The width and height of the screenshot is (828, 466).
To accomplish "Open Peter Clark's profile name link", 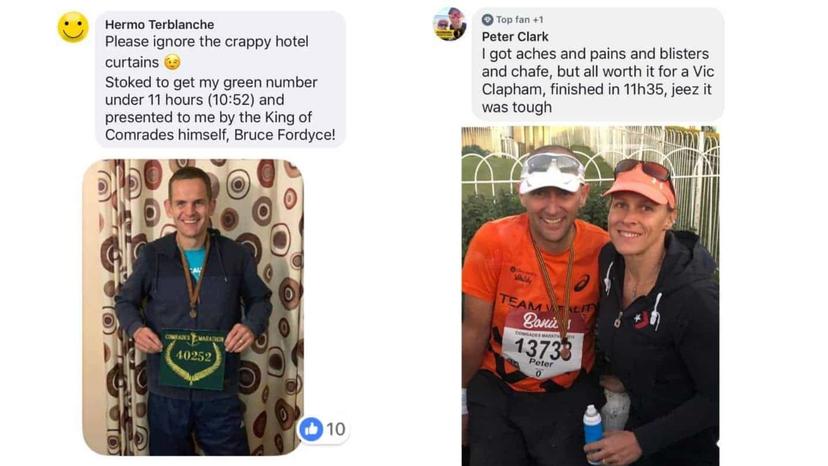I will (x=515, y=36).
